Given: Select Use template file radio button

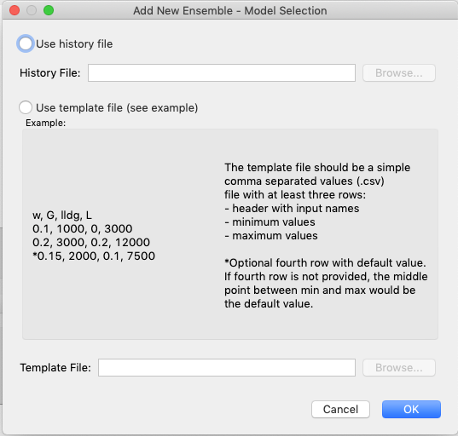Looking at the screenshot, I should pos(26,108).
